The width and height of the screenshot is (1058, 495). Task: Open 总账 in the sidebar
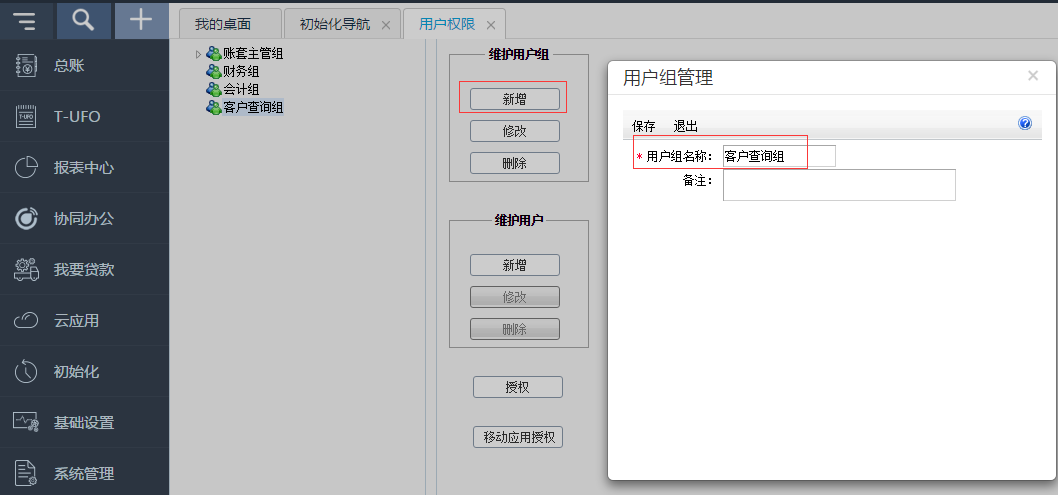pyautogui.click(x=69, y=66)
